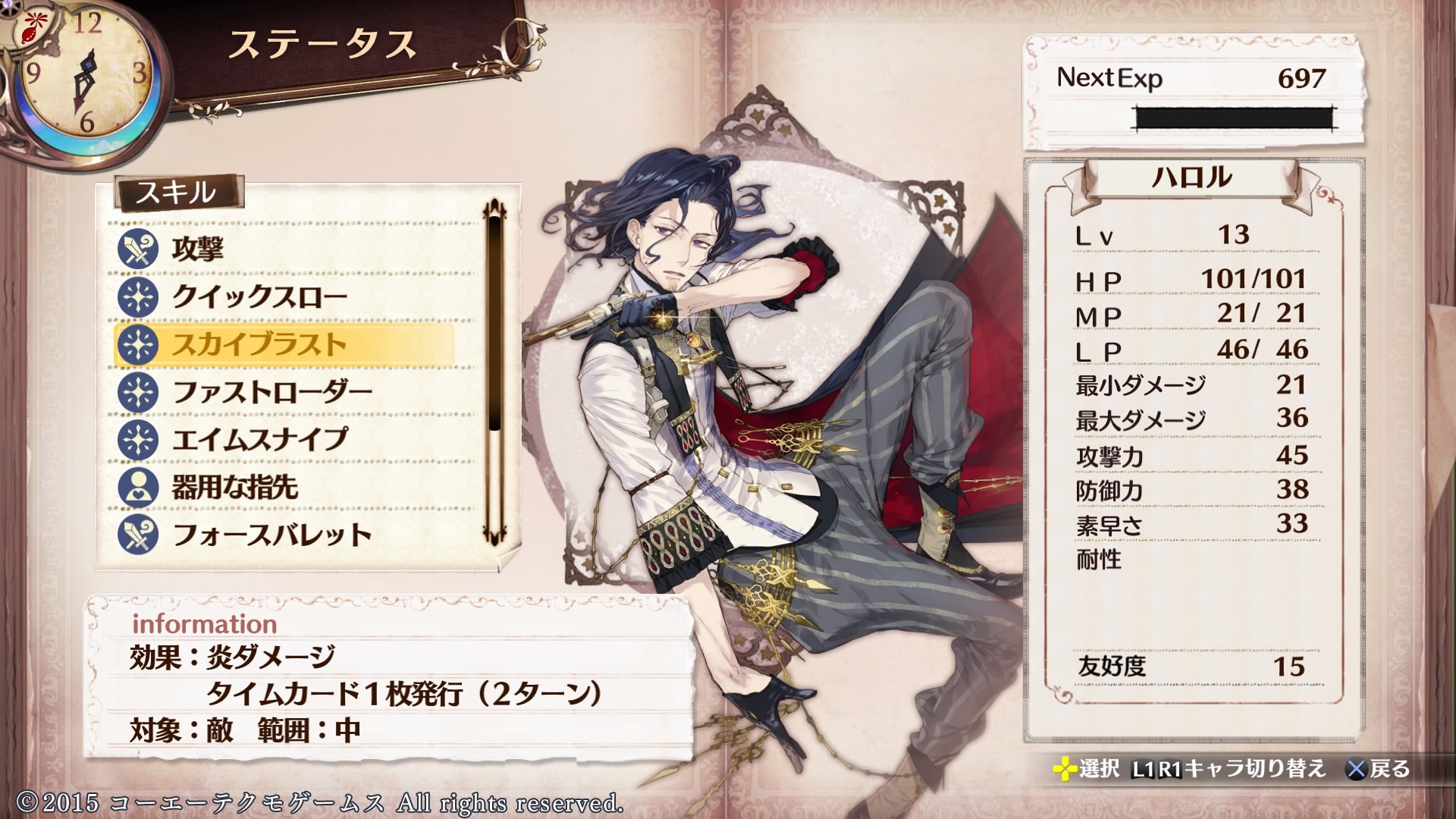Viewport: 1456px width, 819px height.
Task: Click the Next Exp progress bar
Action: [1234, 118]
